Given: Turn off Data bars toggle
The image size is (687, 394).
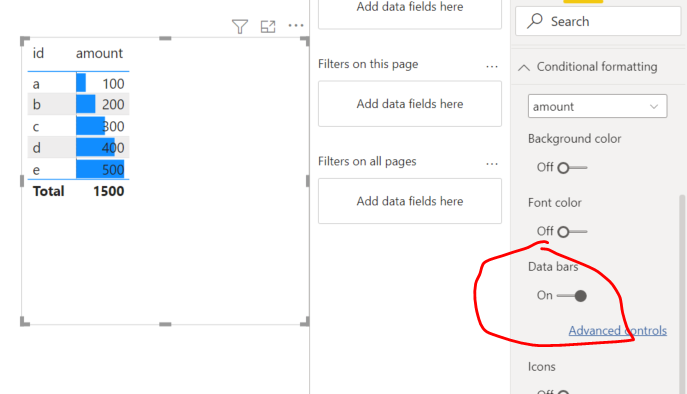Looking at the screenshot, I should pyautogui.click(x=572, y=296).
